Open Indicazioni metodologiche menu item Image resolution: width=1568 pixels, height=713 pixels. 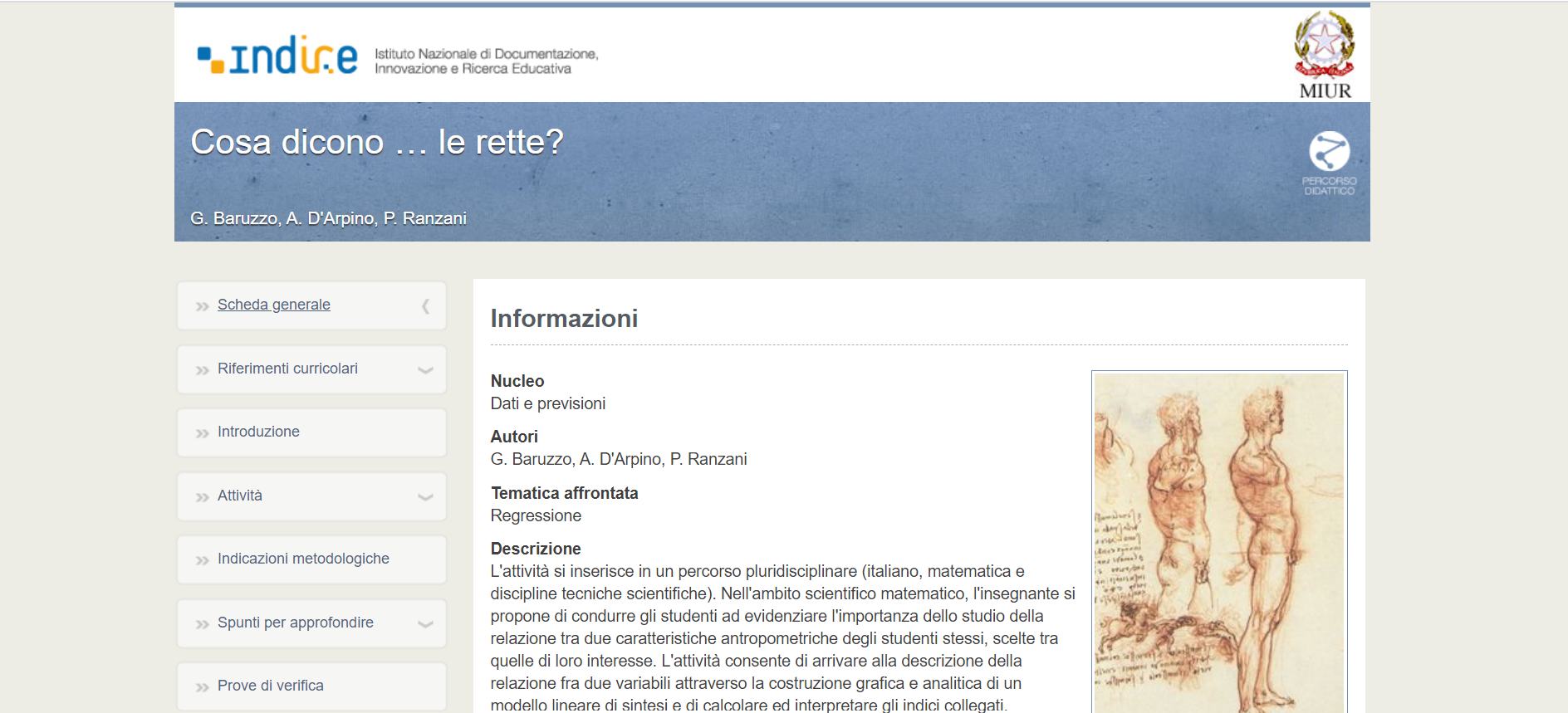click(x=303, y=559)
